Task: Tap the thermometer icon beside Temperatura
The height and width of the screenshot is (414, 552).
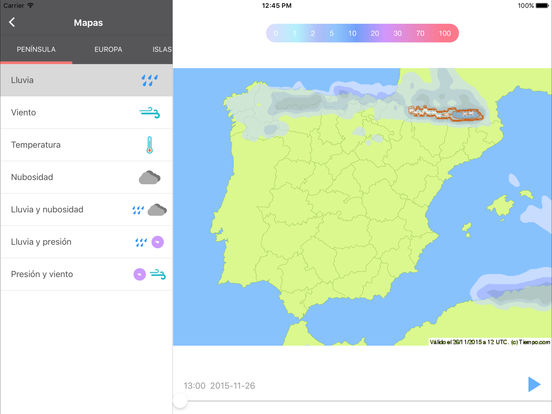Action: click(x=150, y=145)
